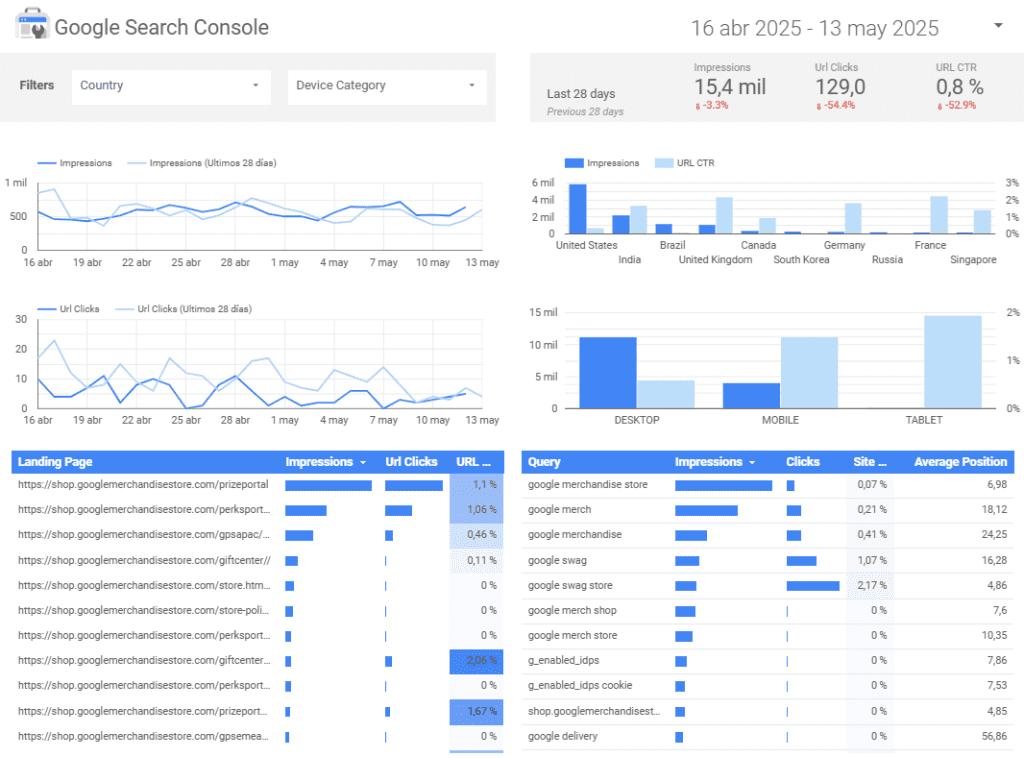Click average position value 6,98
Image resolution: width=1024 pixels, height=758 pixels.
point(997,484)
